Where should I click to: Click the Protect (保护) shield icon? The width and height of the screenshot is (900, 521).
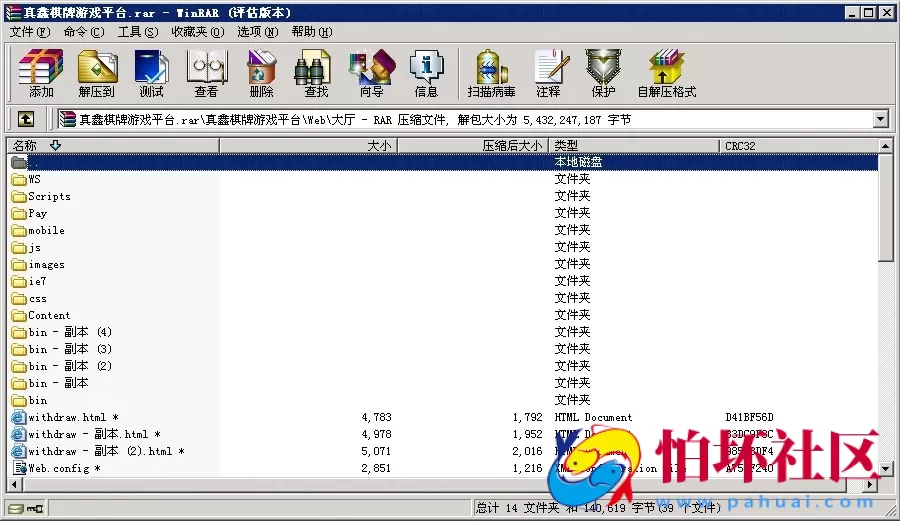[603, 73]
